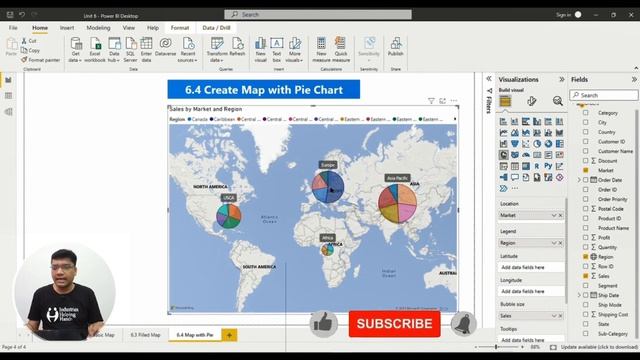Select the Stacked bar chart visual
Viewport: 640px width, 360px height.
(x=504, y=122)
